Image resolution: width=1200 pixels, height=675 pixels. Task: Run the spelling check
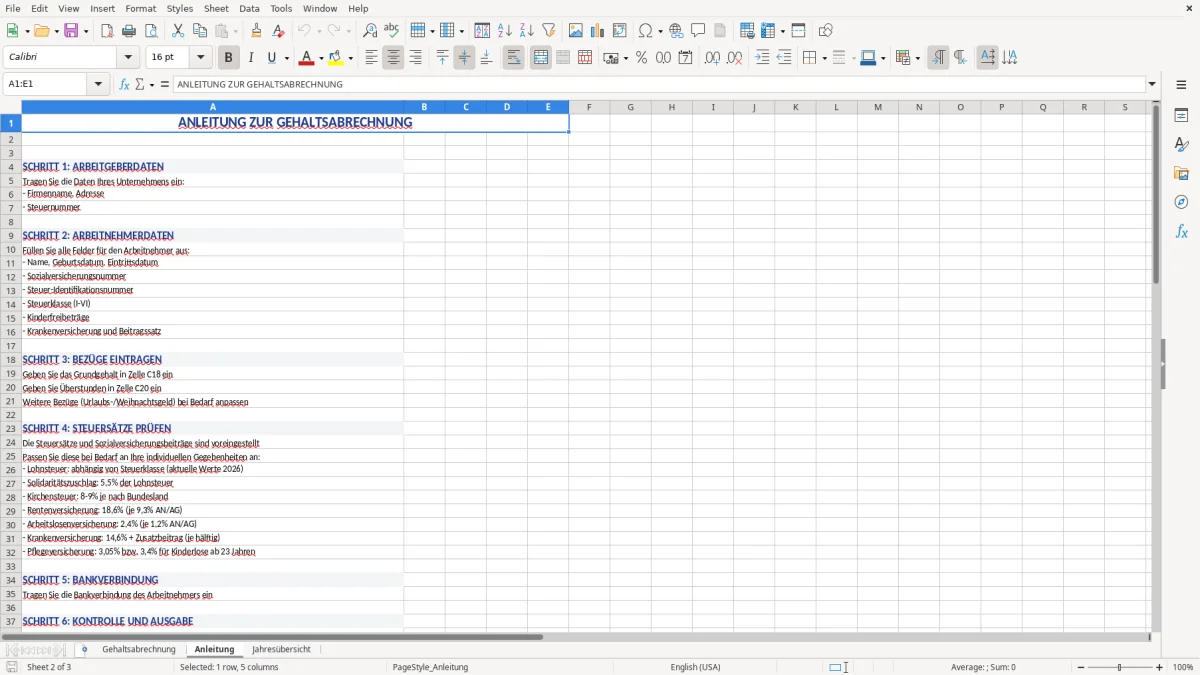pyautogui.click(x=391, y=30)
